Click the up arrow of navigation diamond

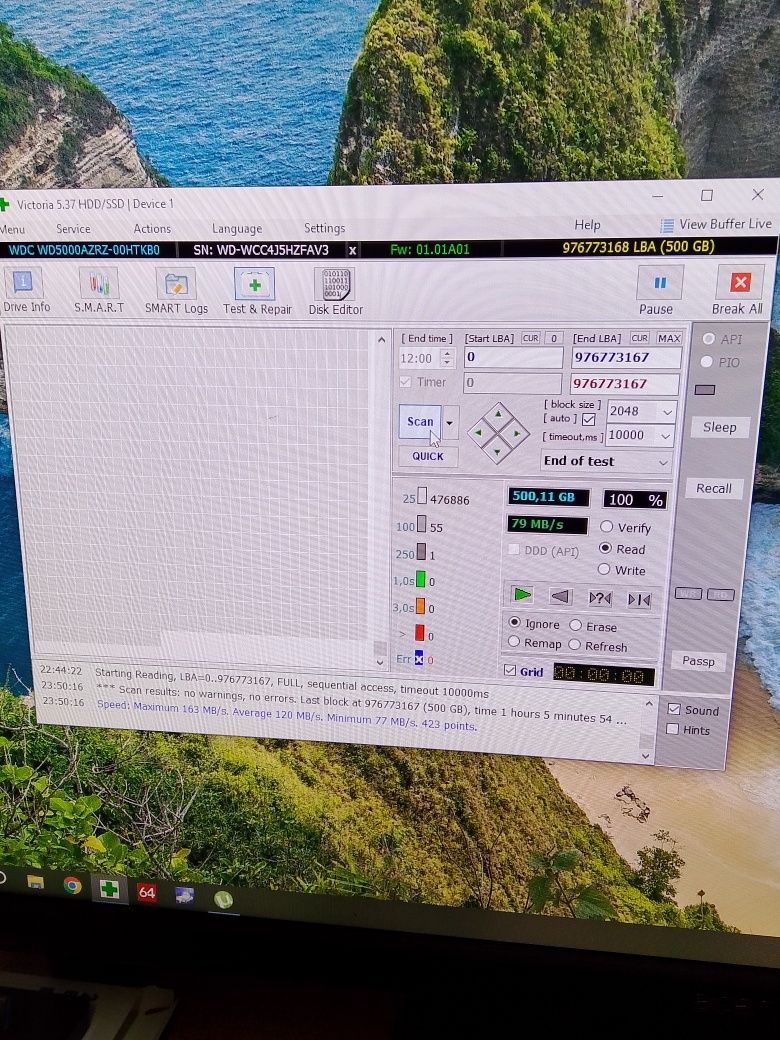coord(498,415)
